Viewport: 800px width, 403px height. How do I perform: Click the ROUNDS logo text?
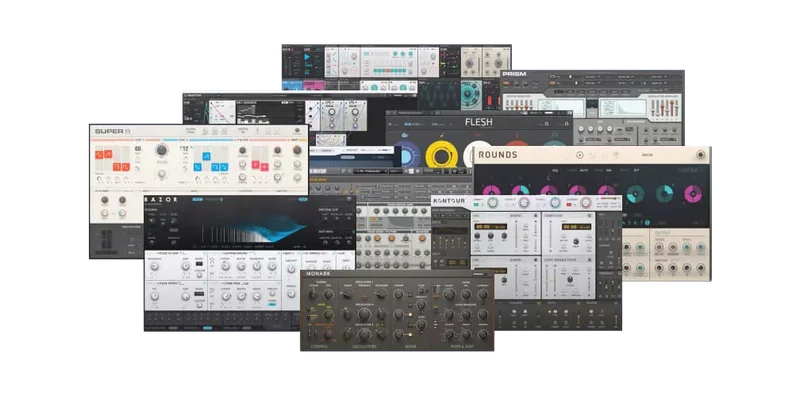[497, 155]
